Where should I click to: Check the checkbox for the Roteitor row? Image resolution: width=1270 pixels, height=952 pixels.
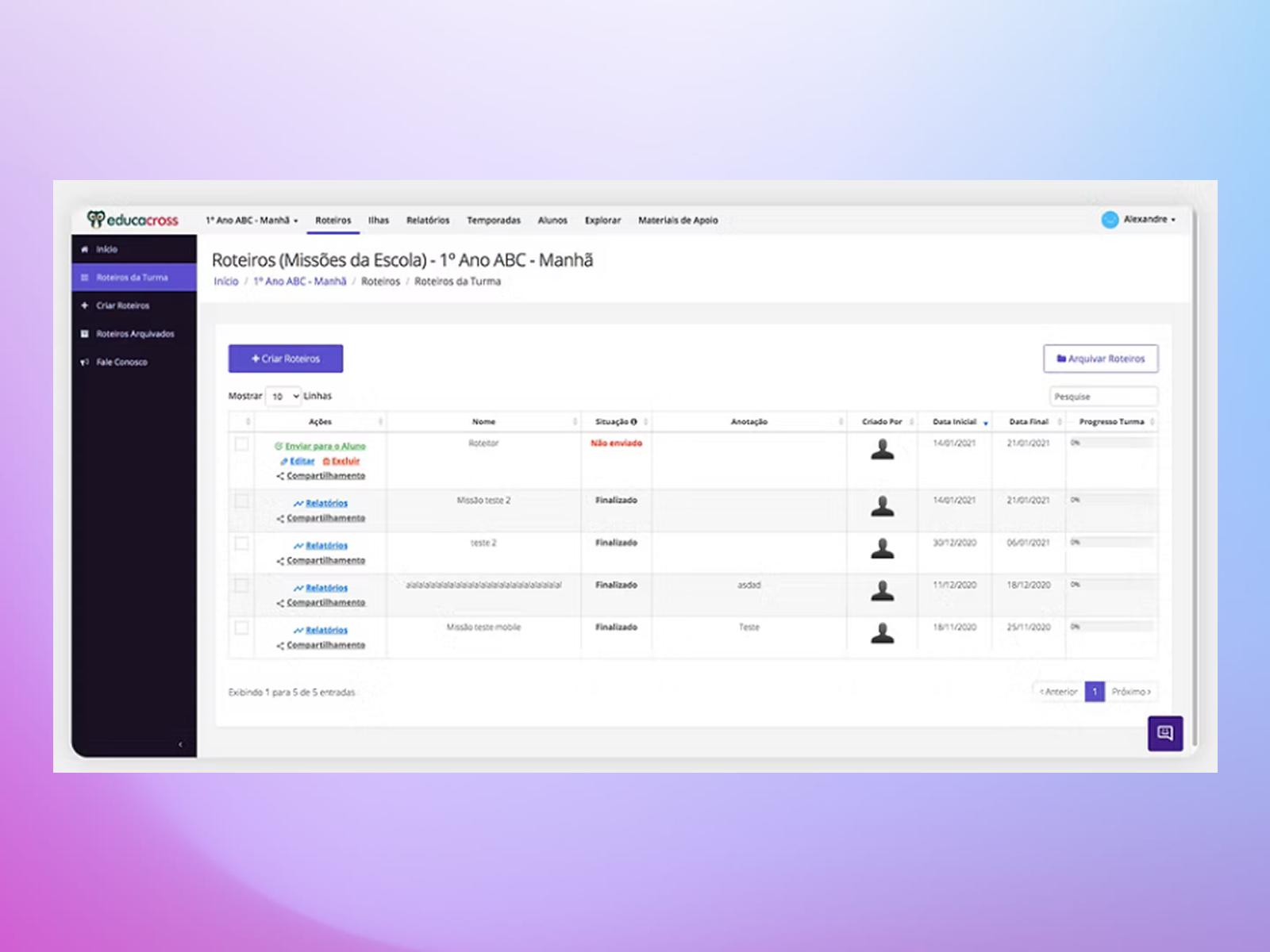click(242, 444)
